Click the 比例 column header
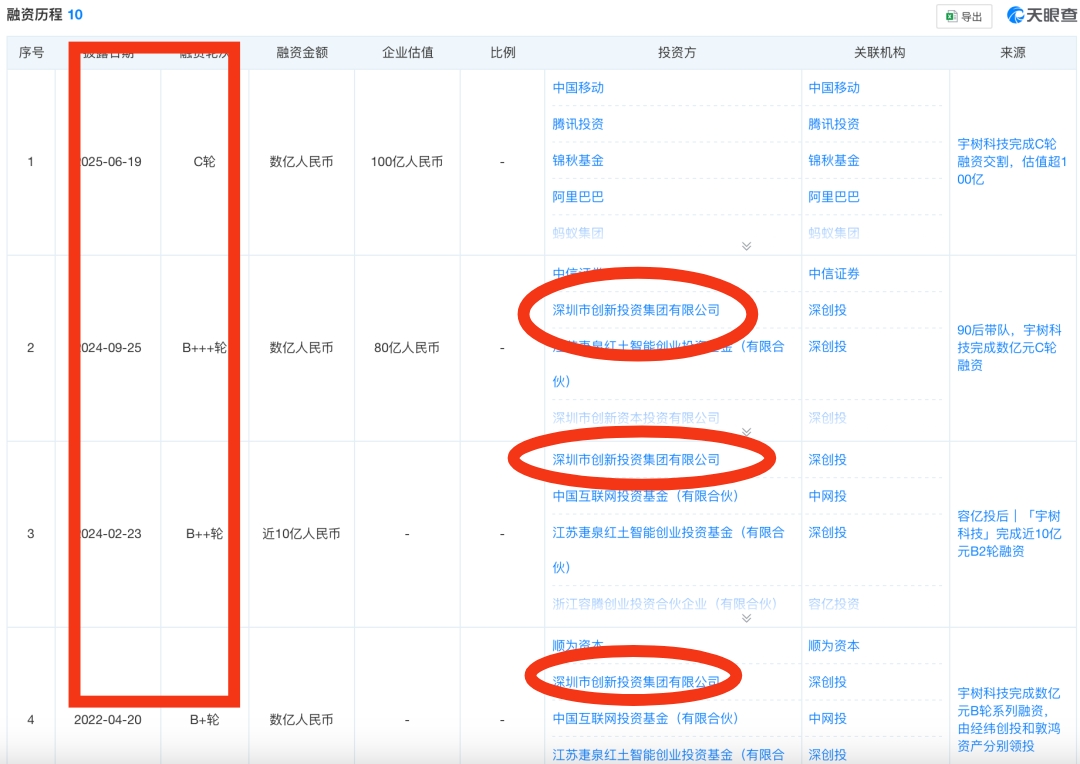This screenshot has height=764, width=1080. point(502,52)
